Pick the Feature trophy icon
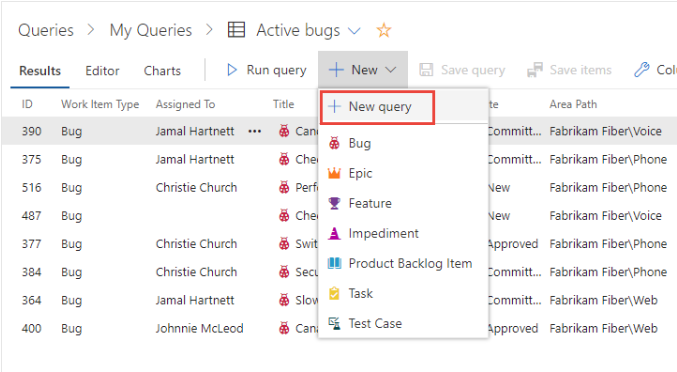The width and height of the screenshot is (677, 372). pyautogui.click(x=335, y=203)
